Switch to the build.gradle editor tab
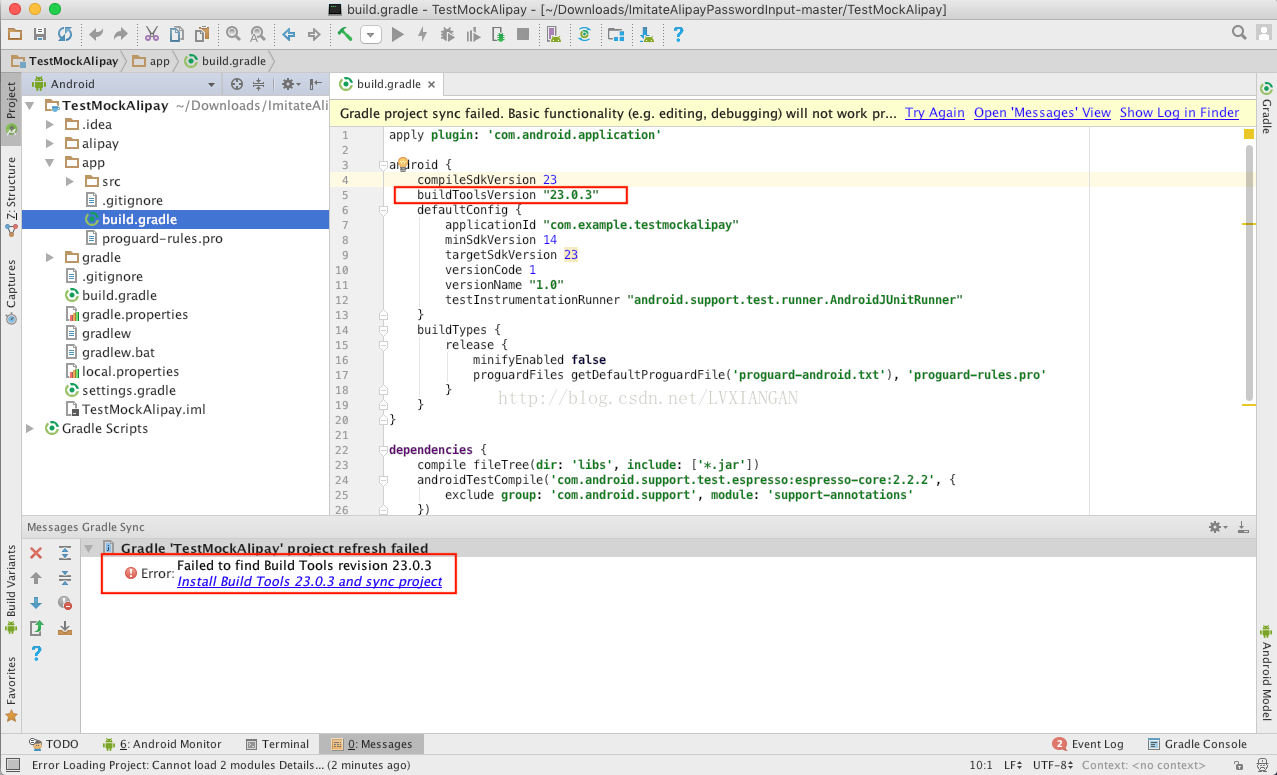This screenshot has width=1277, height=775. (x=388, y=84)
